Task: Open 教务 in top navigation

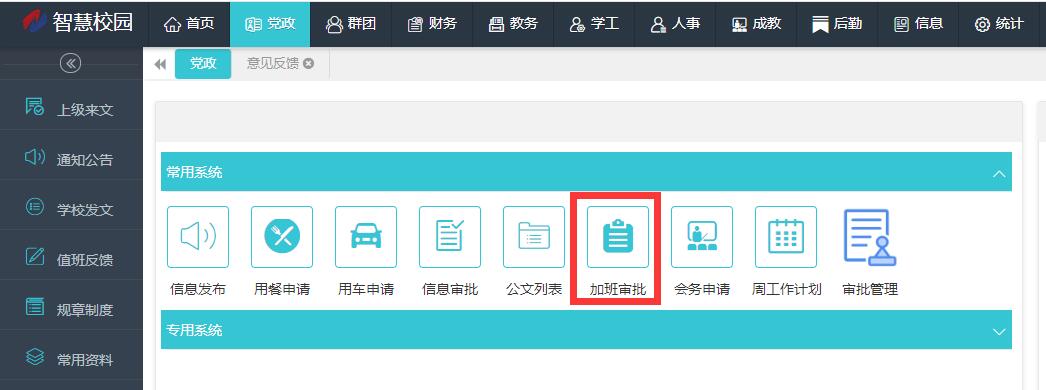Action: [513, 24]
